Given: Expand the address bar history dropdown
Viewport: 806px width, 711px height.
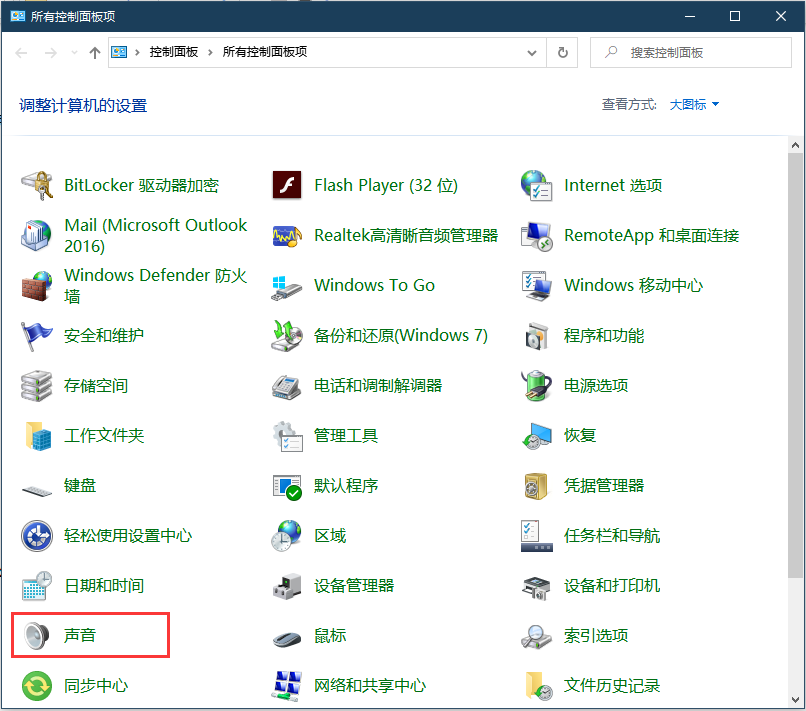Looking at the screenshot, I should coord(532,52).
